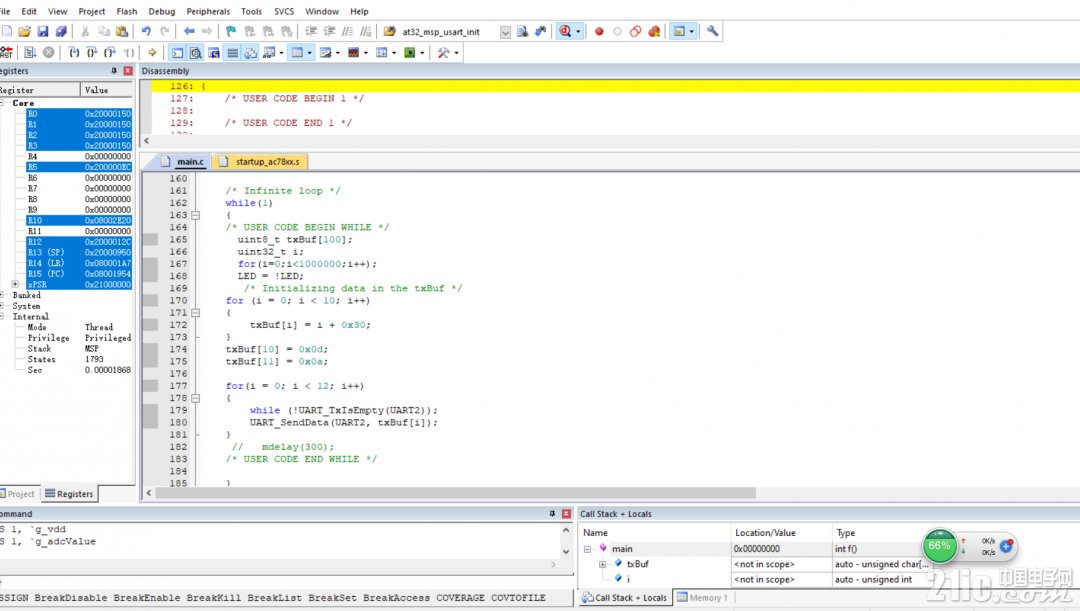Close the Registers panel
This screenshot has width=1080, height=611.
coord(127,71)
